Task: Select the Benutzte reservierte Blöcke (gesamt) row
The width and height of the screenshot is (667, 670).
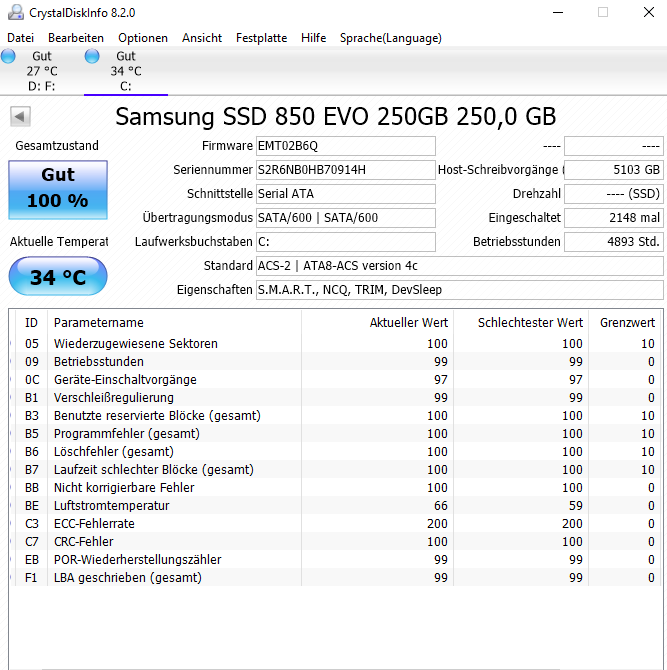Action: (336, 415)
